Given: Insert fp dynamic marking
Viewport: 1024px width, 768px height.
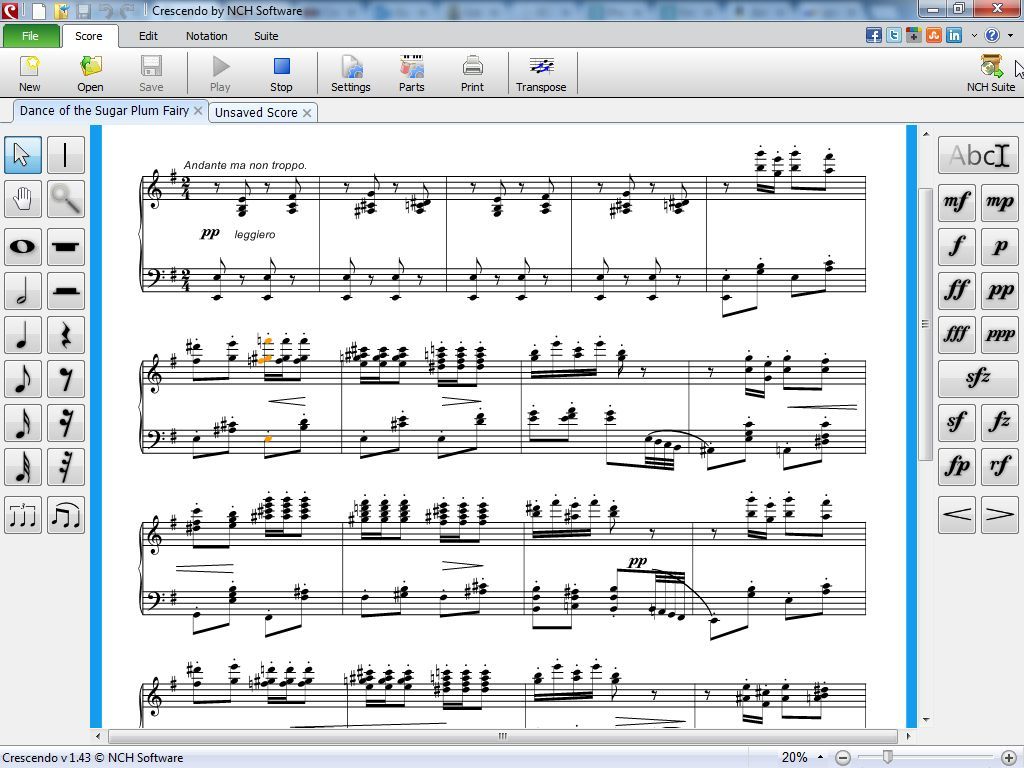Looking at the screenshot, I should 957,466.
